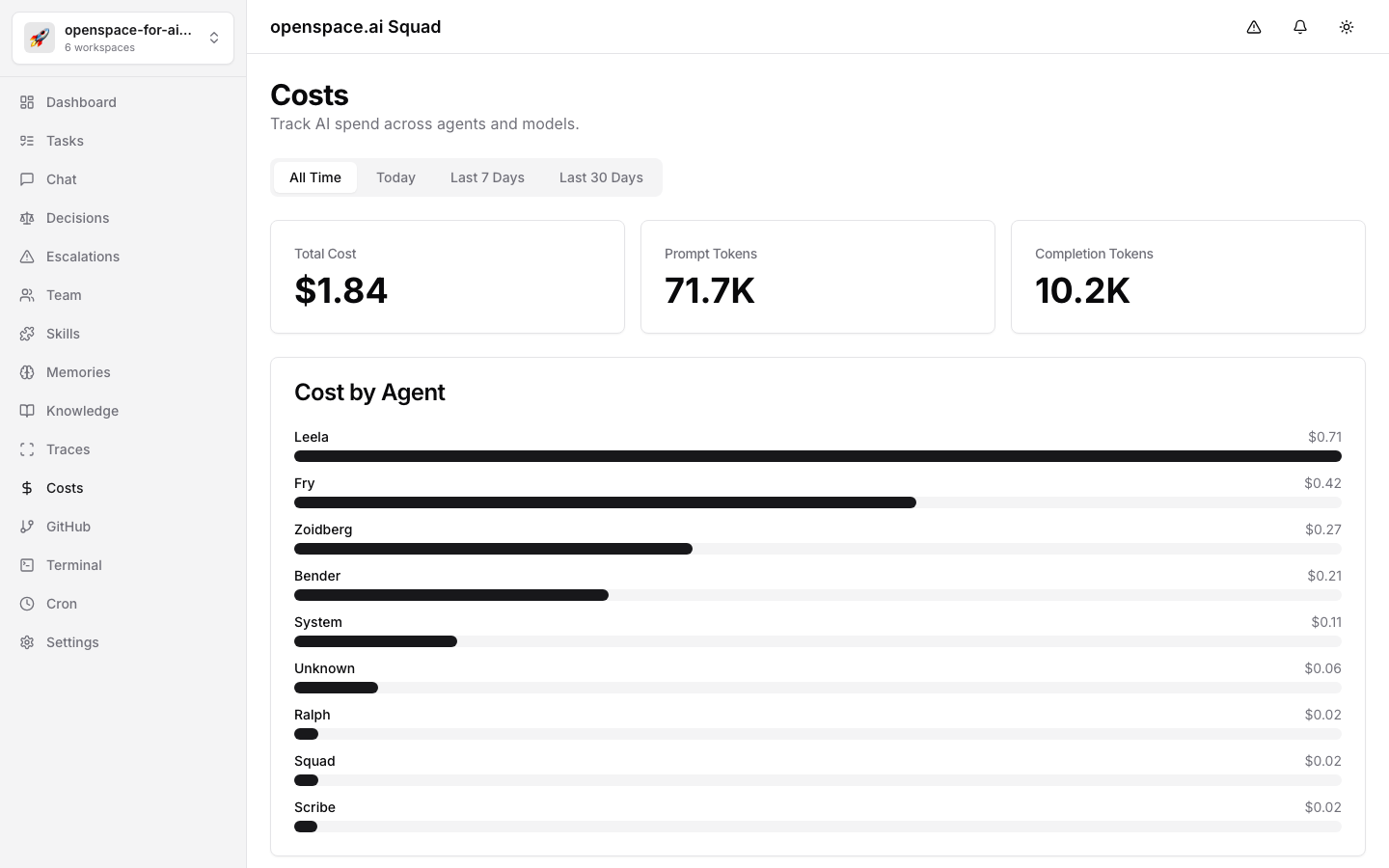Open the Terminal section

[73, 565]
